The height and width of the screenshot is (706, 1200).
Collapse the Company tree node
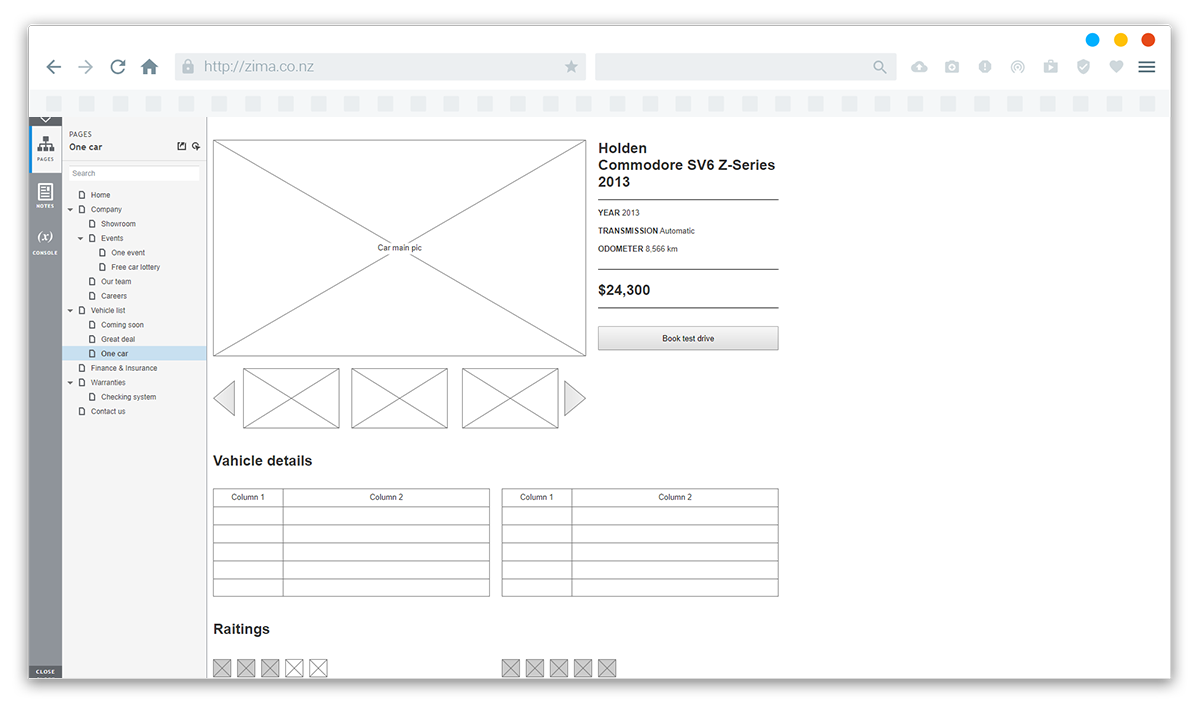pos(71,210)
